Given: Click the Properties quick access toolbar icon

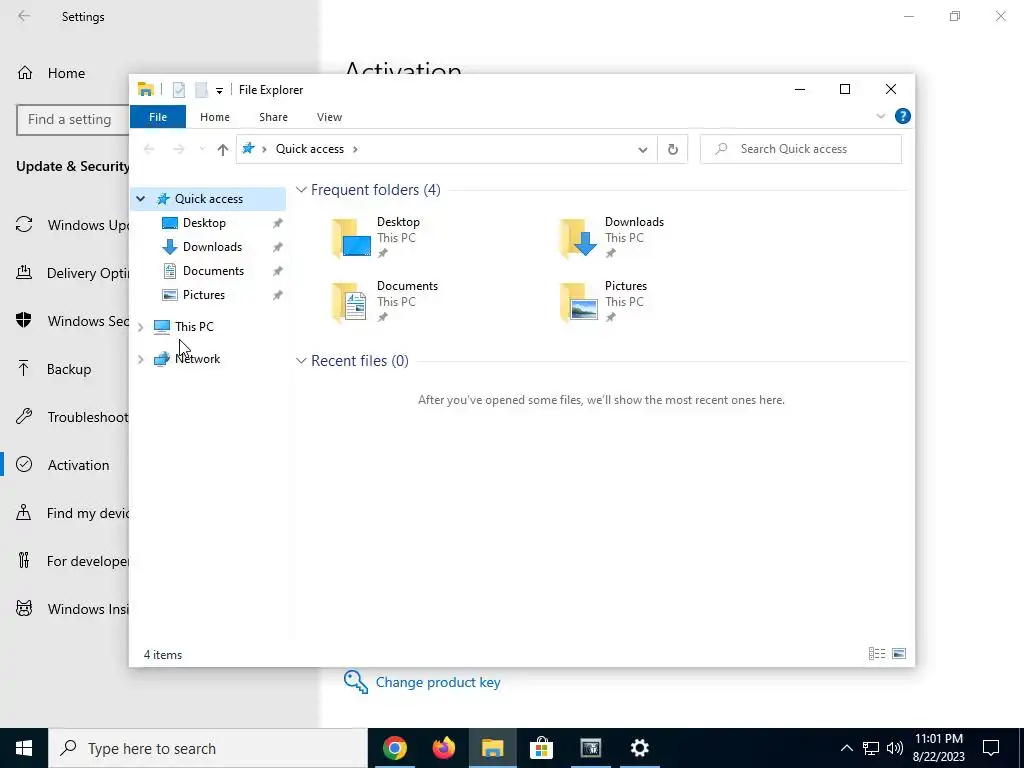Looking at the screenshot, I should pyautogui.click(x=178, y=90).
